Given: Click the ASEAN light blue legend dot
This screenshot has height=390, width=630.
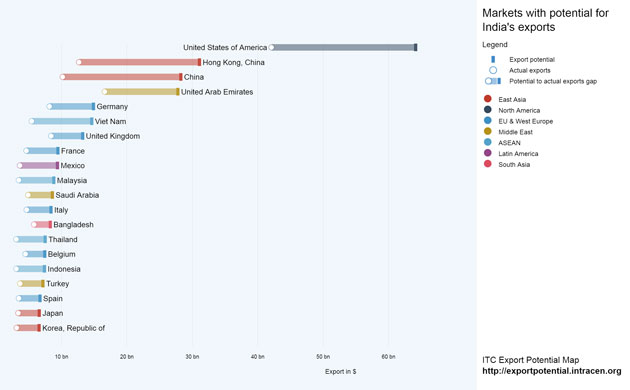Looking at the screenshot, I should pyautogui.click(x=487, y=142).
